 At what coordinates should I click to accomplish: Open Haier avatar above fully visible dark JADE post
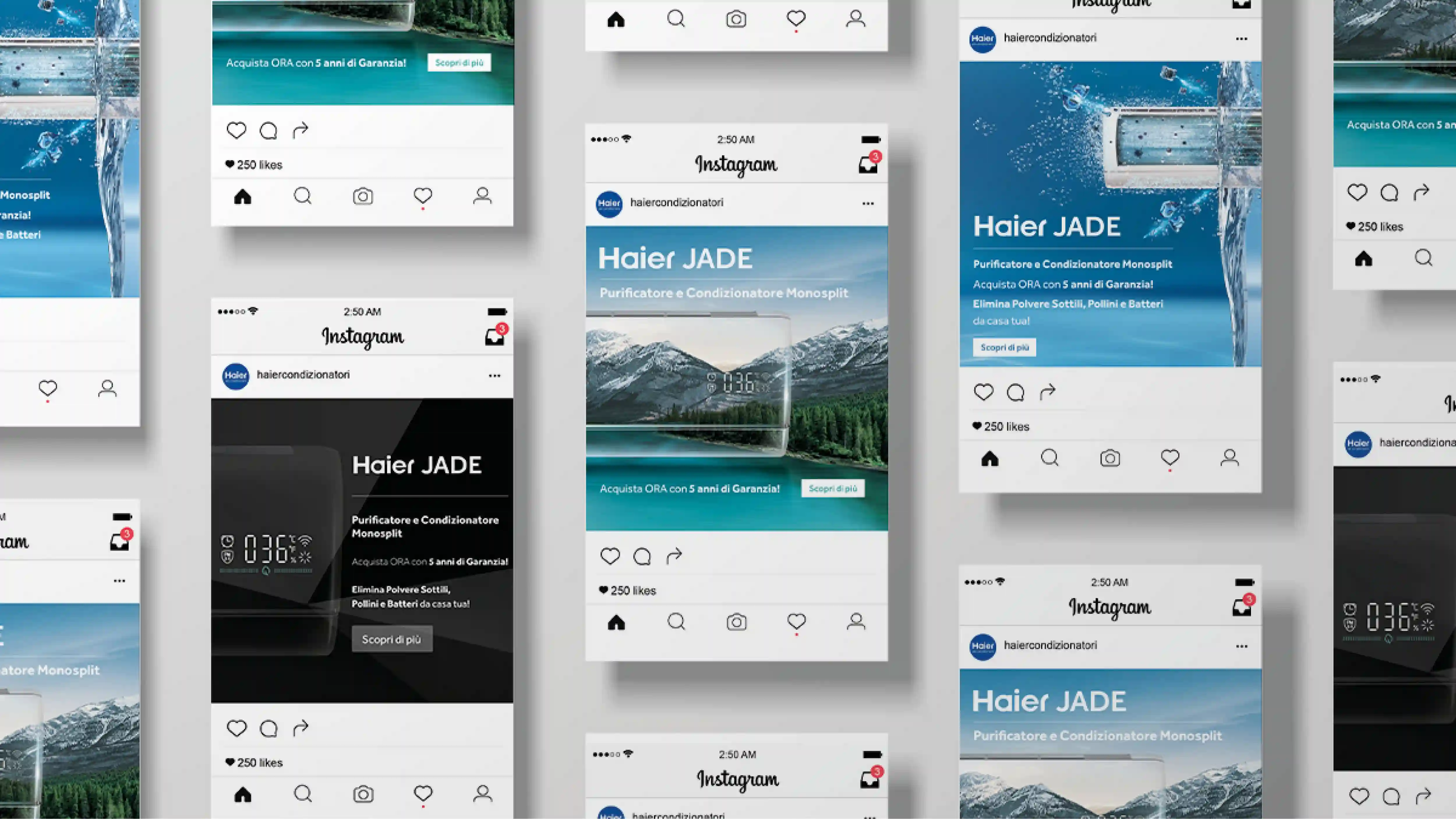(x=236, y=376)
